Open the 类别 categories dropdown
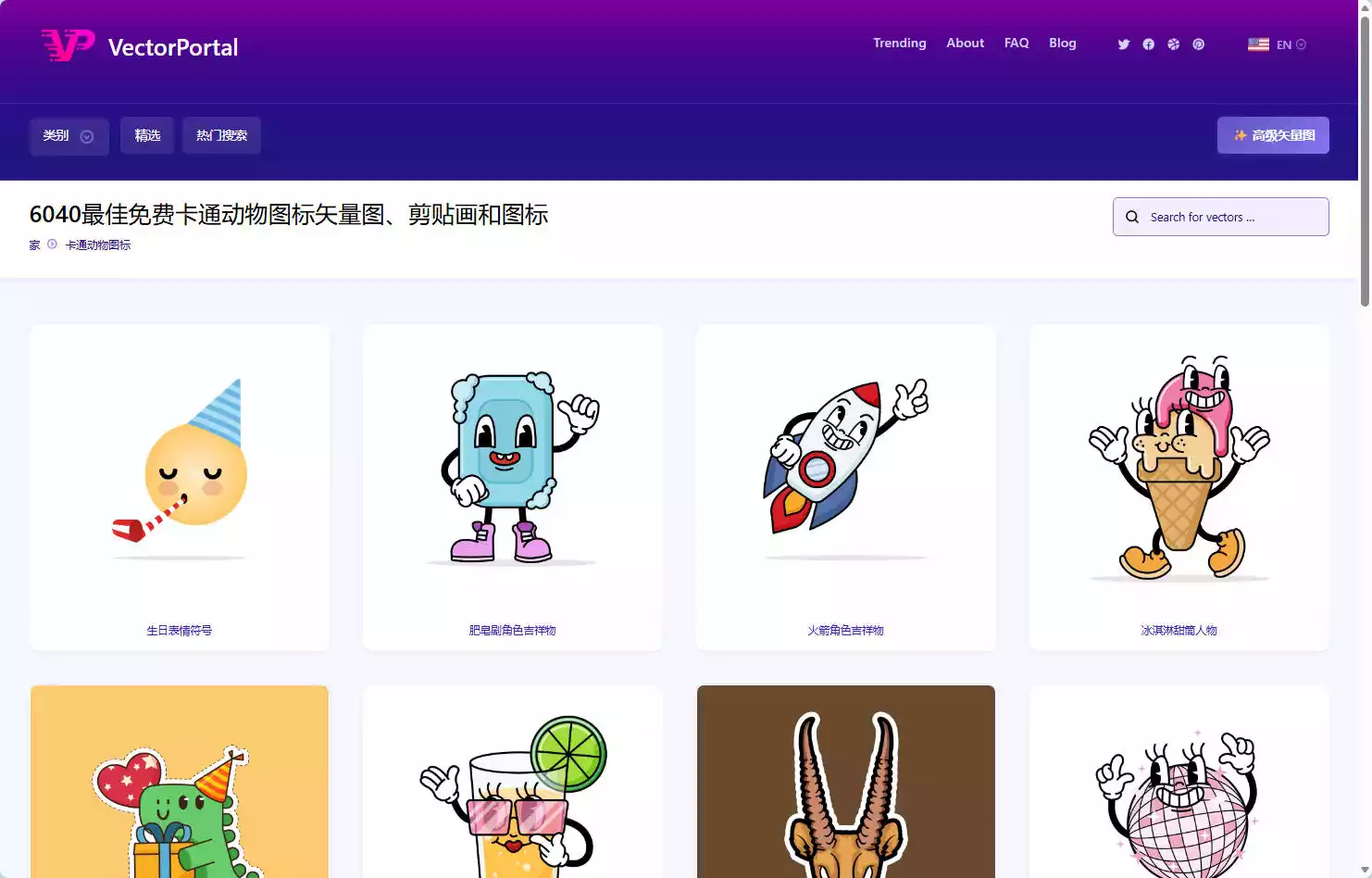Screen dimensions: 1372x878 [69, 136]
